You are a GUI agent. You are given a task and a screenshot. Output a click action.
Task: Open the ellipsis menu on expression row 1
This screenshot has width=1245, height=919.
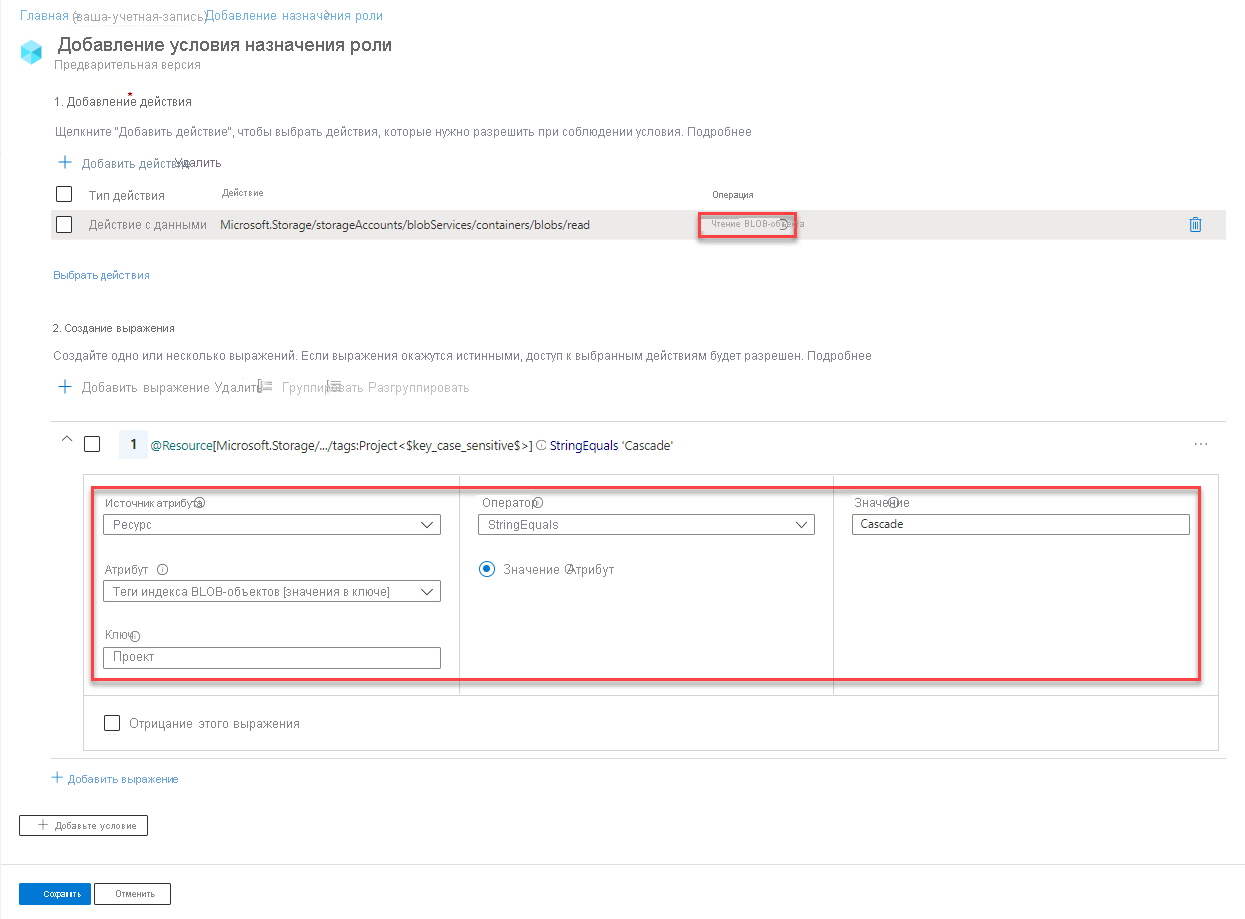[x=1201, y=444]
